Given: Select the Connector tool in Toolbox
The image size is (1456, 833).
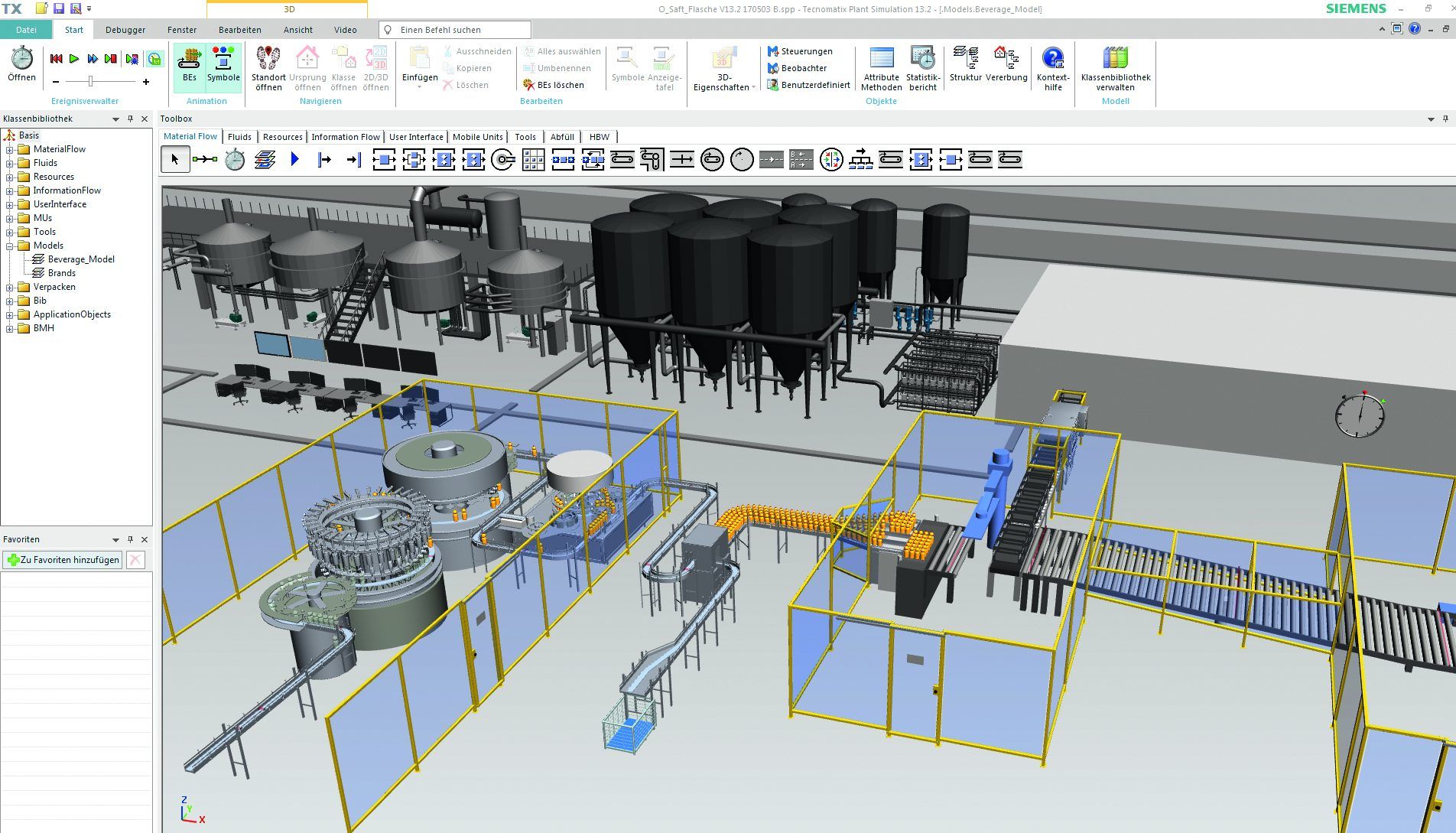Looking at the screenshot, I should pos(205,159).
